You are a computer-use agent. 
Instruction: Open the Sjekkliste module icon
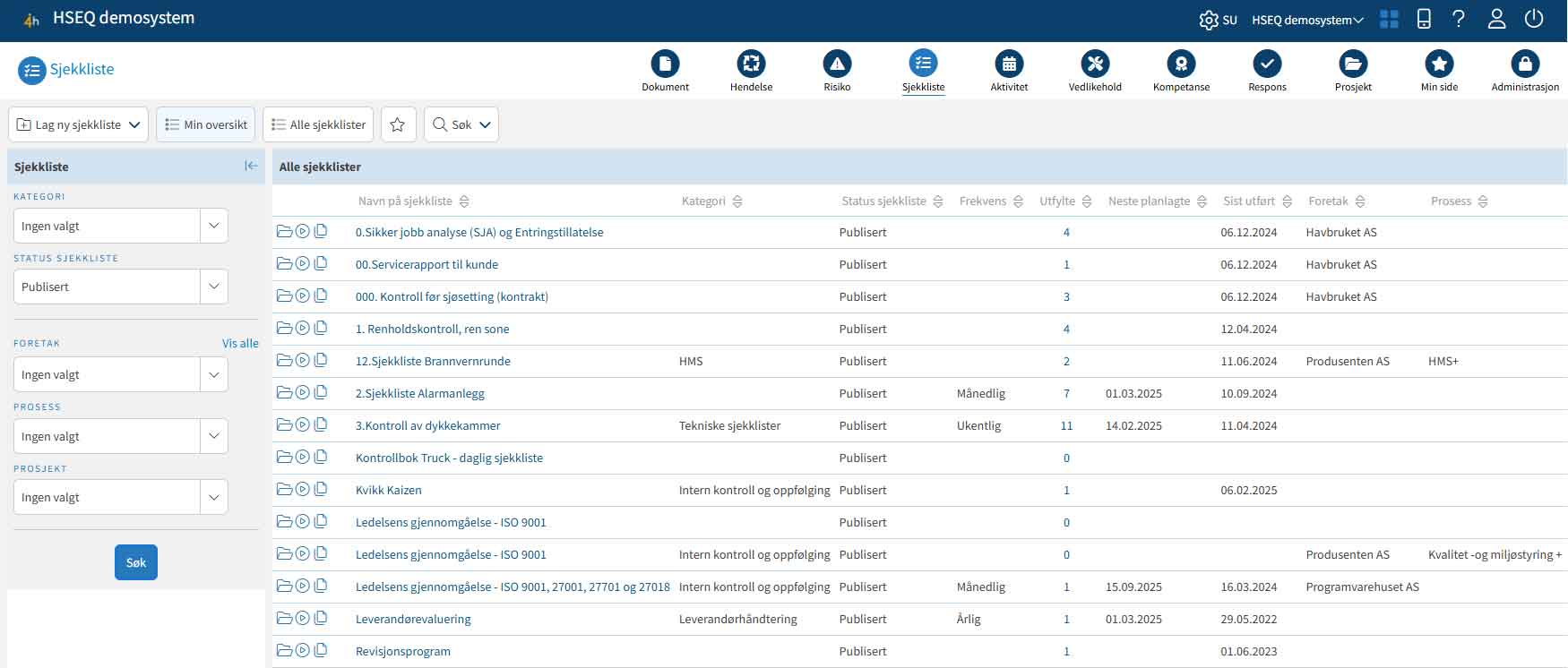(923, 64)
